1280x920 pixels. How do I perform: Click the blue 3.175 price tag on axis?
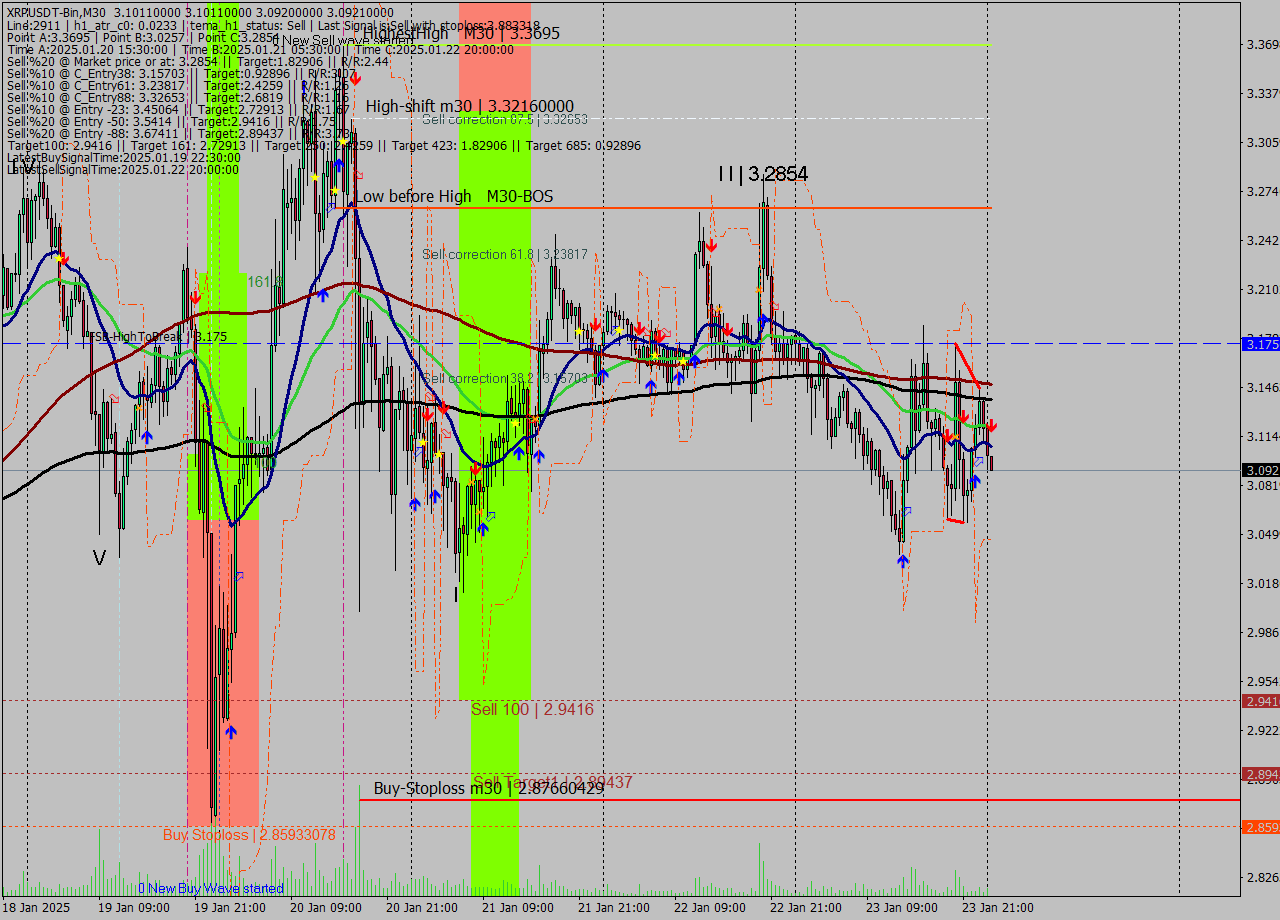1260,344
